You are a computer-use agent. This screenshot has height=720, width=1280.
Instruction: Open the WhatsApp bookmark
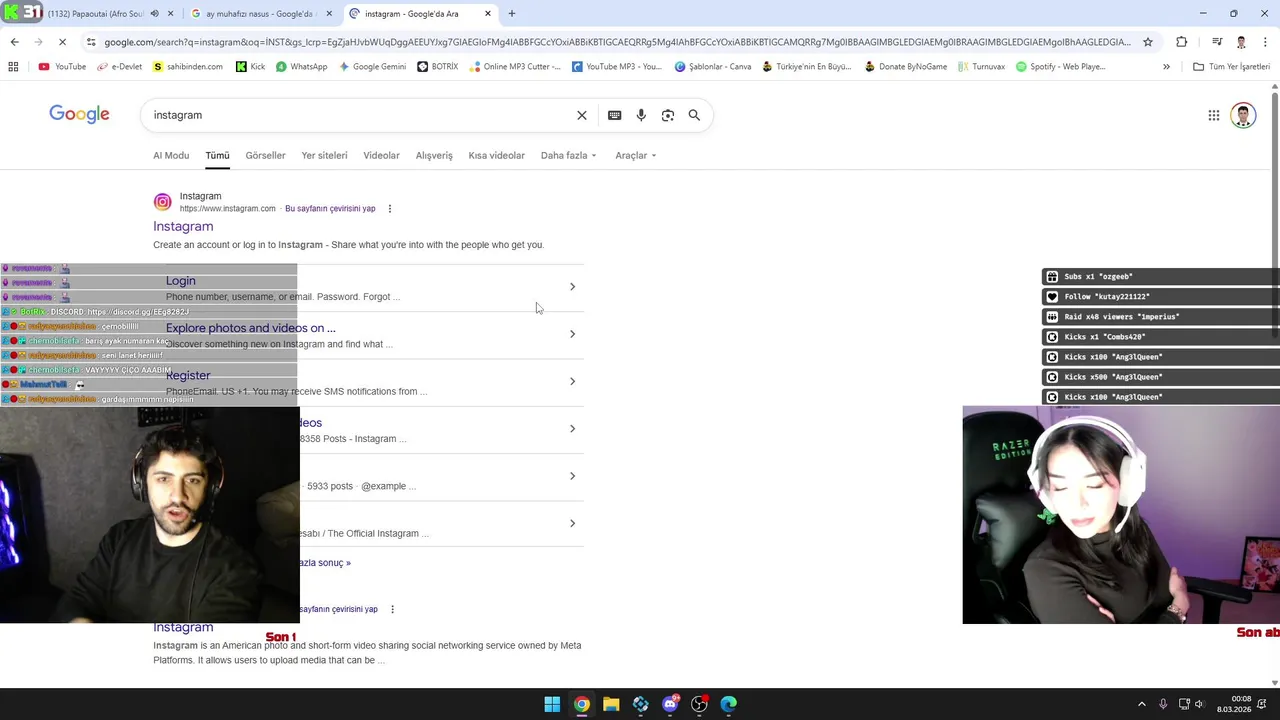(x=301, y=67)
